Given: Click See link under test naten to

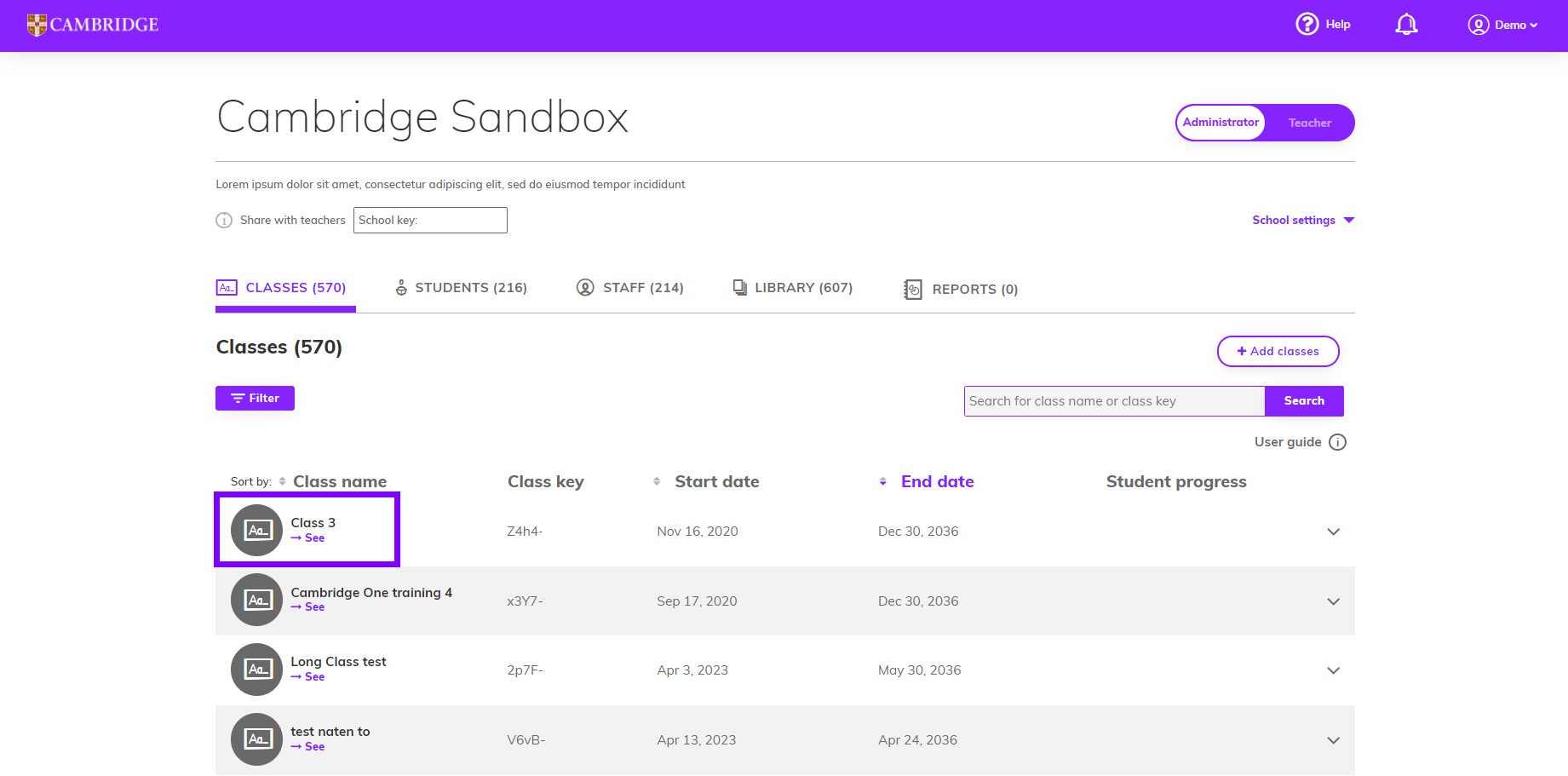Looking at the screenshot, I should (307, 747).
